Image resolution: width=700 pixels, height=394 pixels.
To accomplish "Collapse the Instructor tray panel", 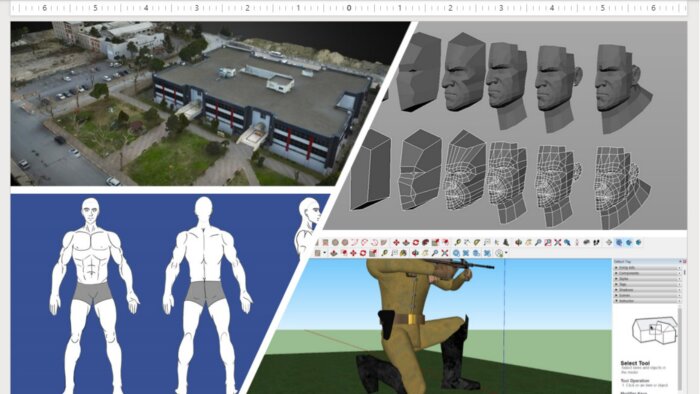I will coord(648,301).
